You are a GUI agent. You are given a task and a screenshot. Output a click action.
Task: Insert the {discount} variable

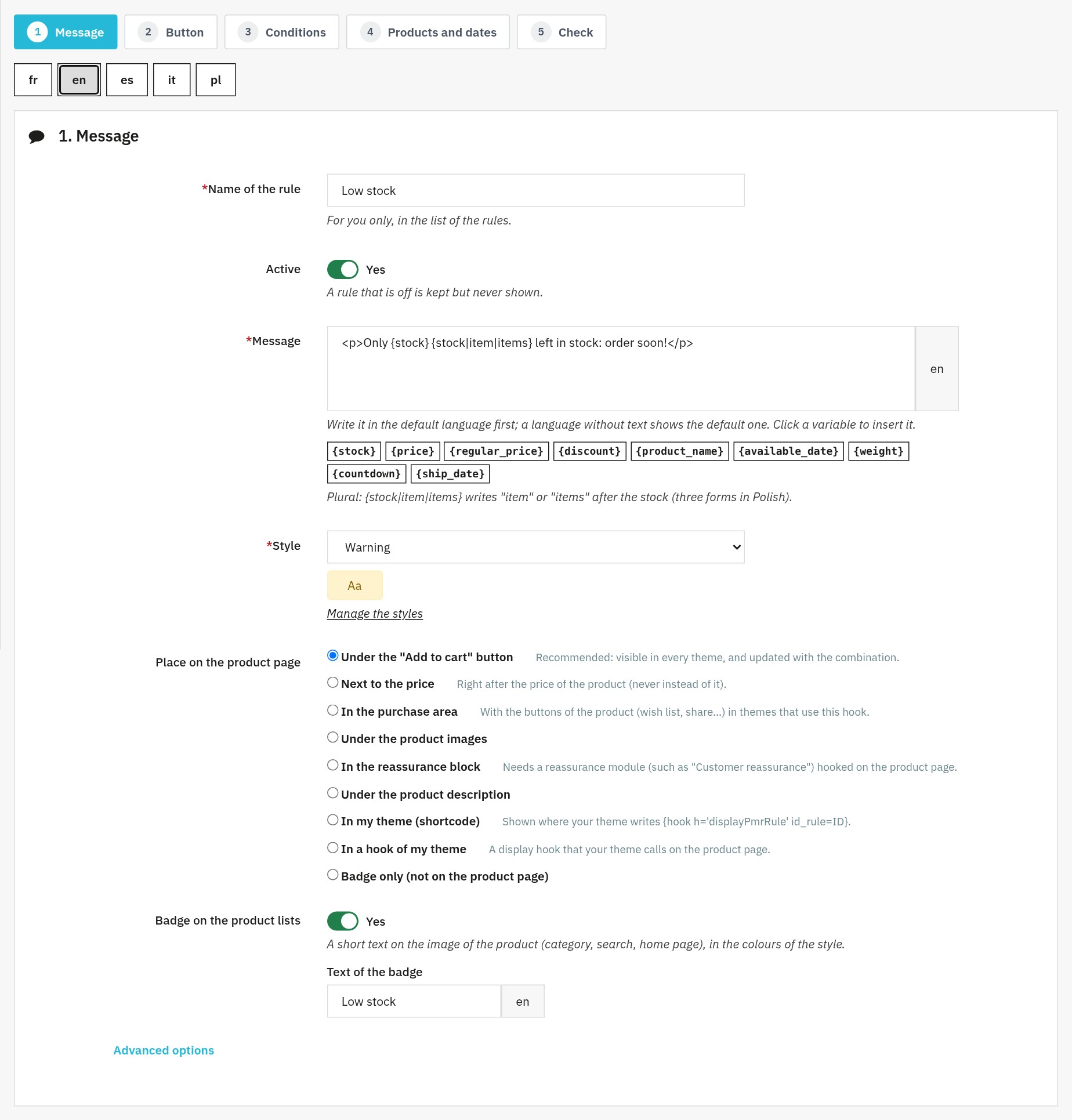[x=590, y=451]
